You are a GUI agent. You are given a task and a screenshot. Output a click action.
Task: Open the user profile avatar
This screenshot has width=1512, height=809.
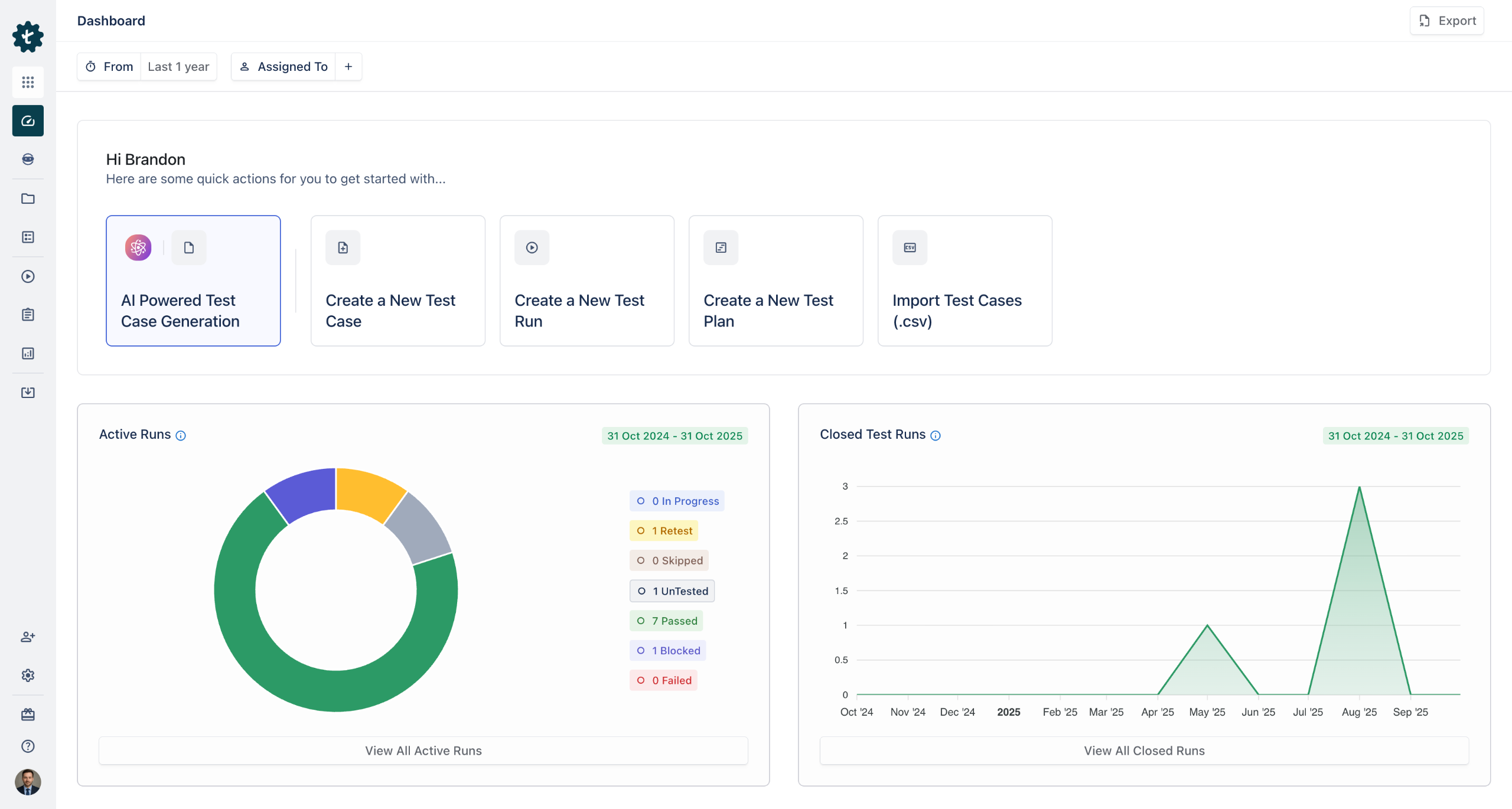28,782
